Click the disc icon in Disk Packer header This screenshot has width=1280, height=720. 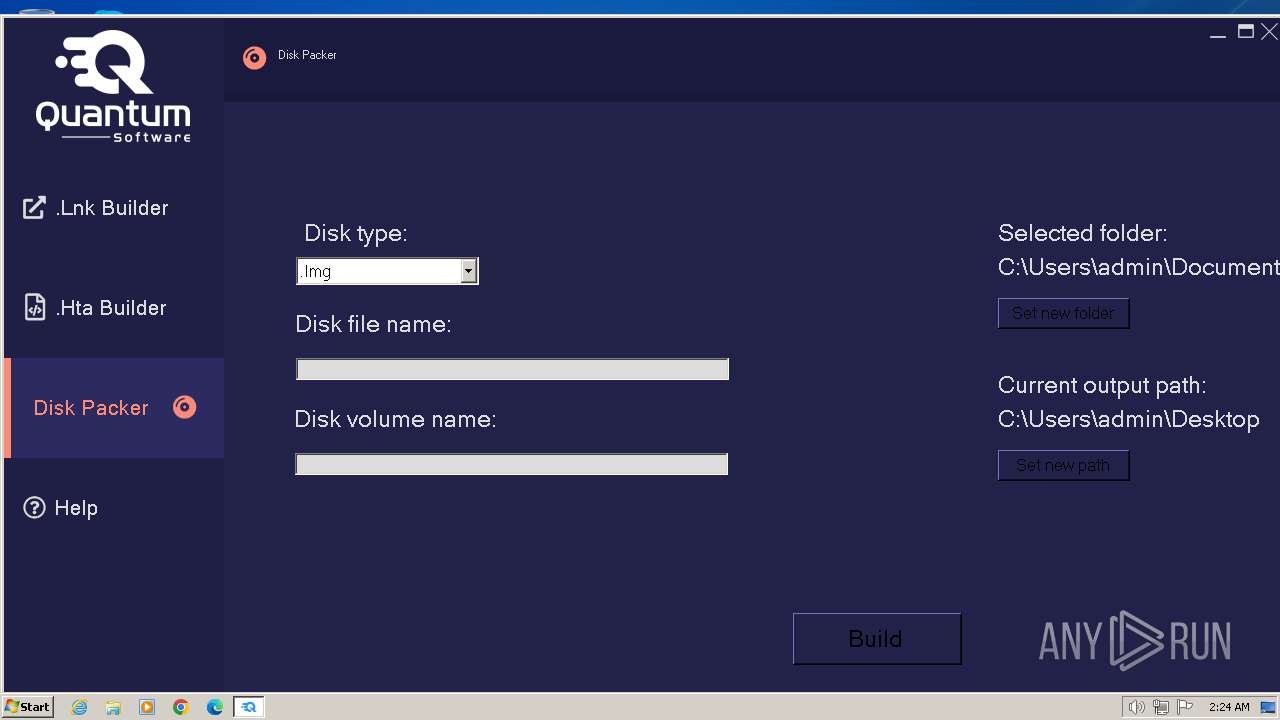[255, 57]
